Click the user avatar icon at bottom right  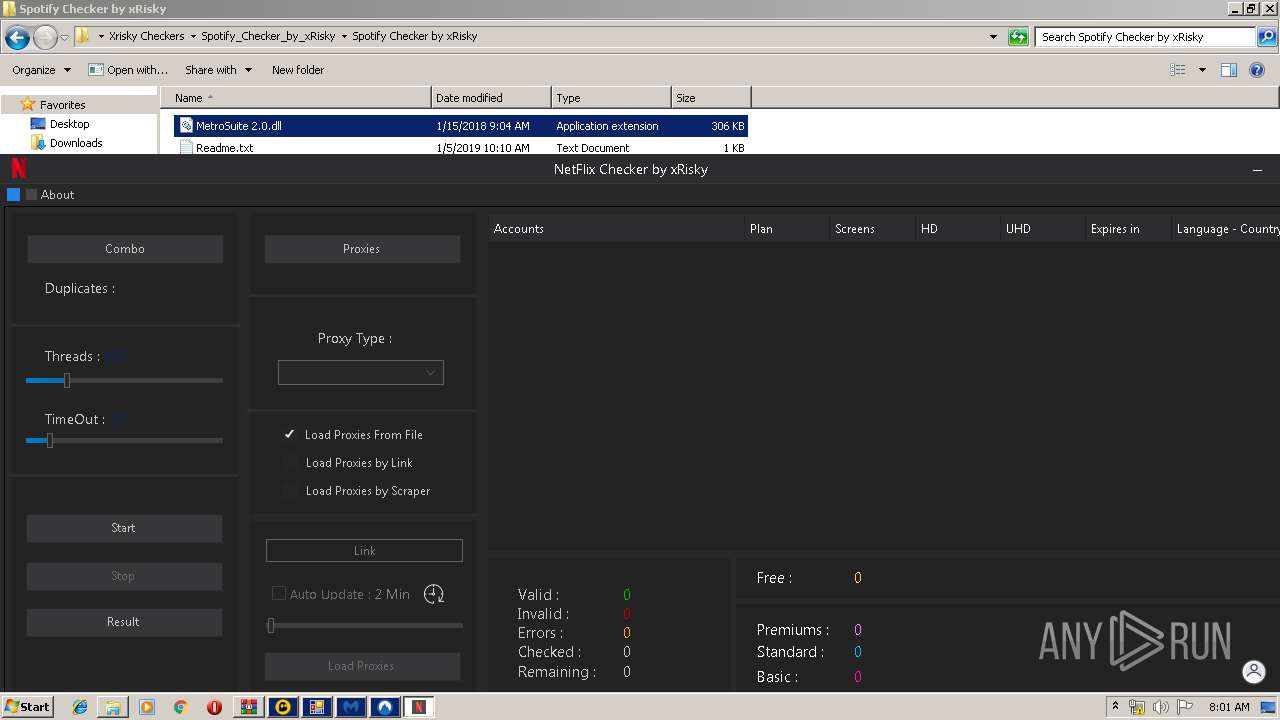tap(1253, 672)
